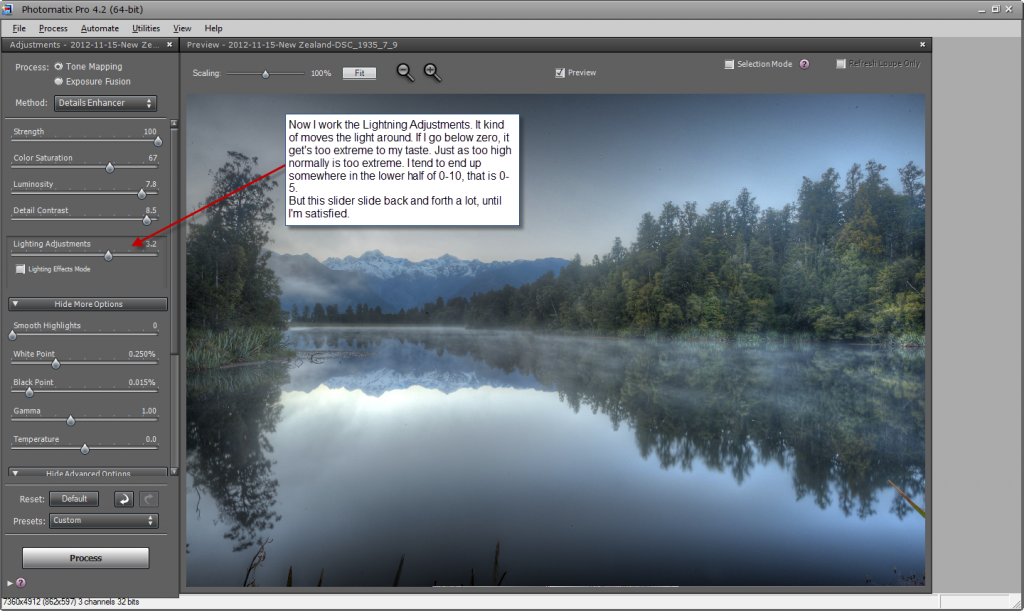The width and height of the screenshot is (1024, 611).
Task: Open the Automate menu
Action: (x=100, y=28)
